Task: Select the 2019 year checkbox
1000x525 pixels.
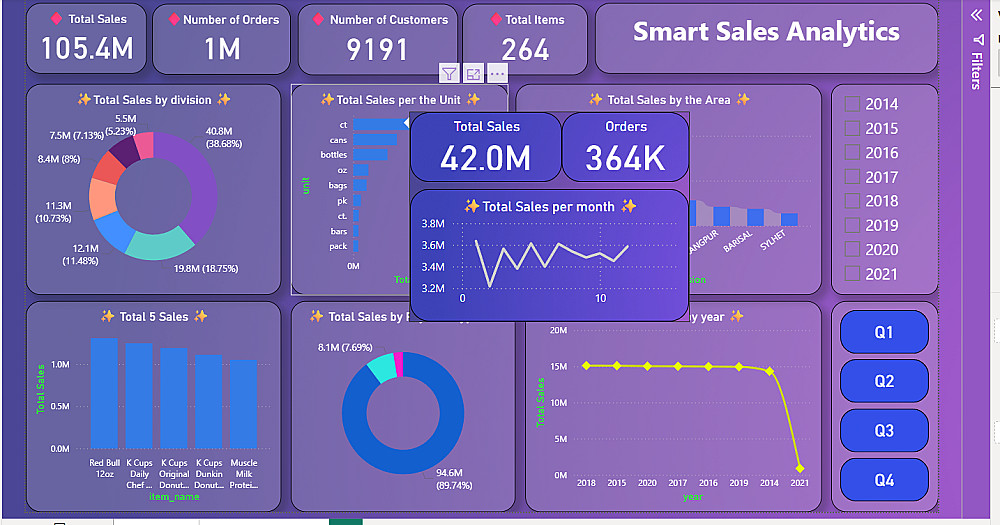Action: pyautogui.click(x=852, y=225)
